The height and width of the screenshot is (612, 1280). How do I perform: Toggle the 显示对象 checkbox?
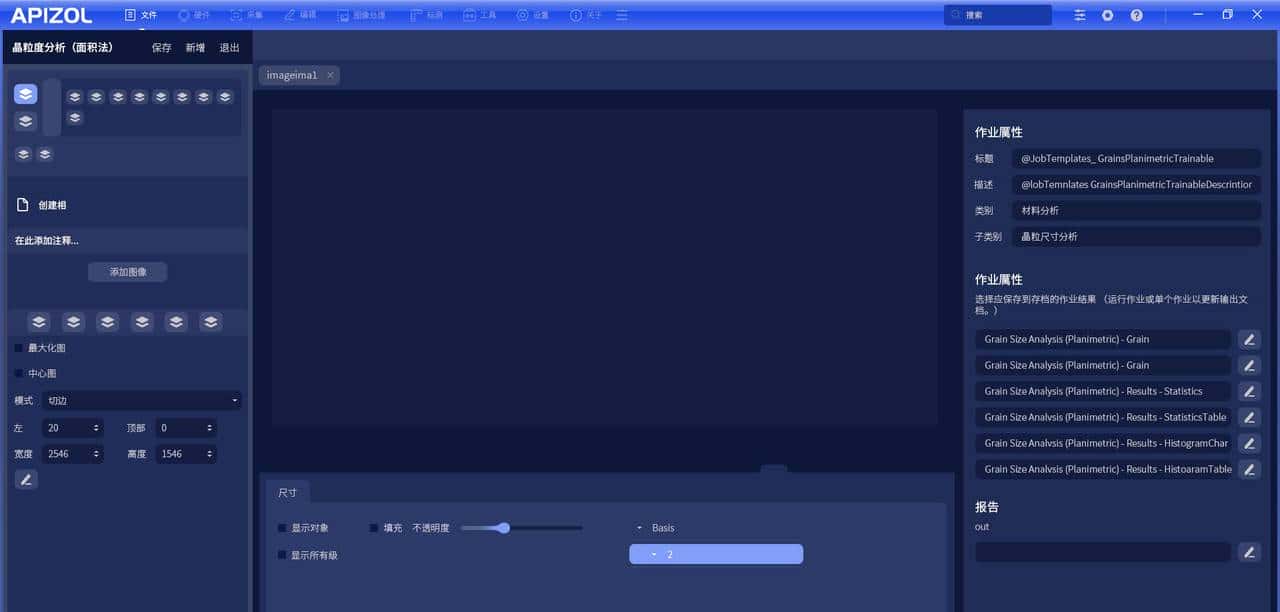[x=282, y=528]
